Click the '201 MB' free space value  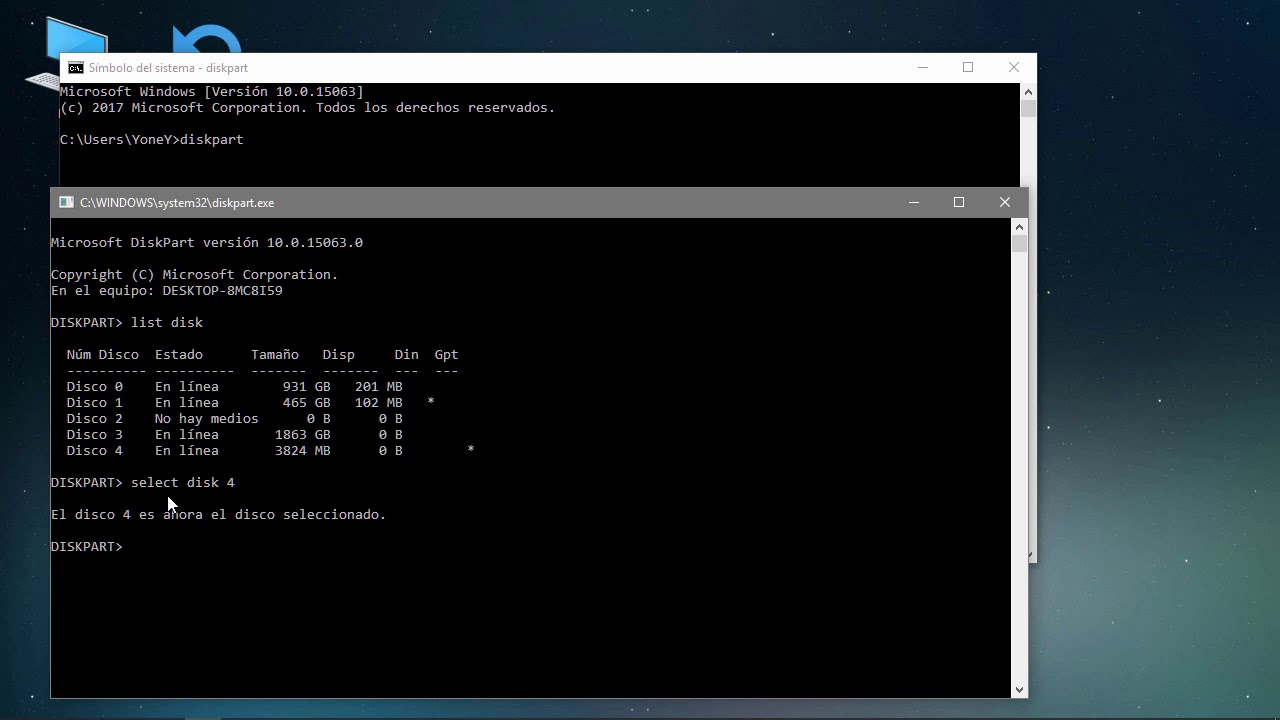click(379, 387)
